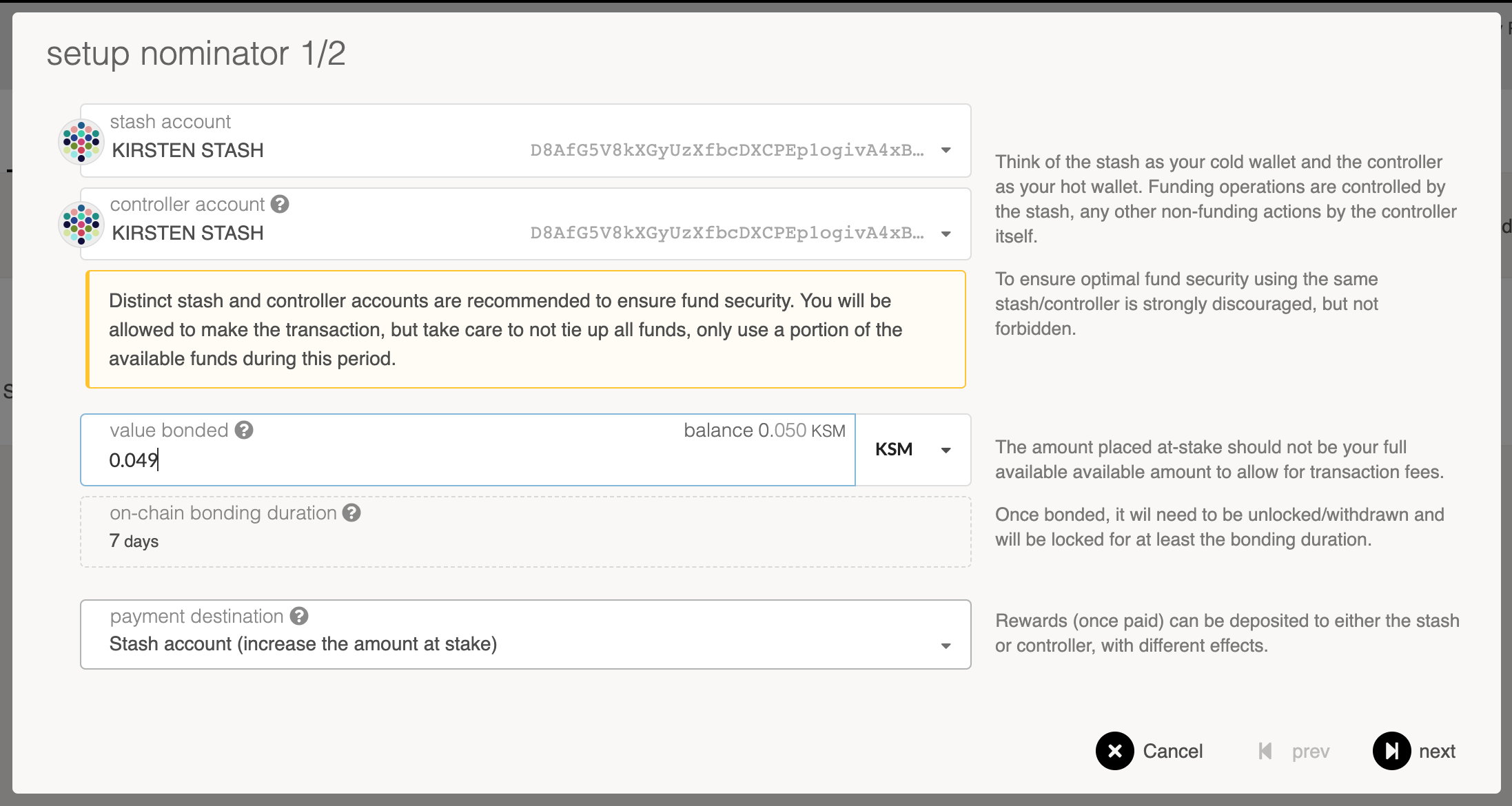Click the Cancel X circle icon
This screenshot has height=806, width=1512.
[1114, 751]
